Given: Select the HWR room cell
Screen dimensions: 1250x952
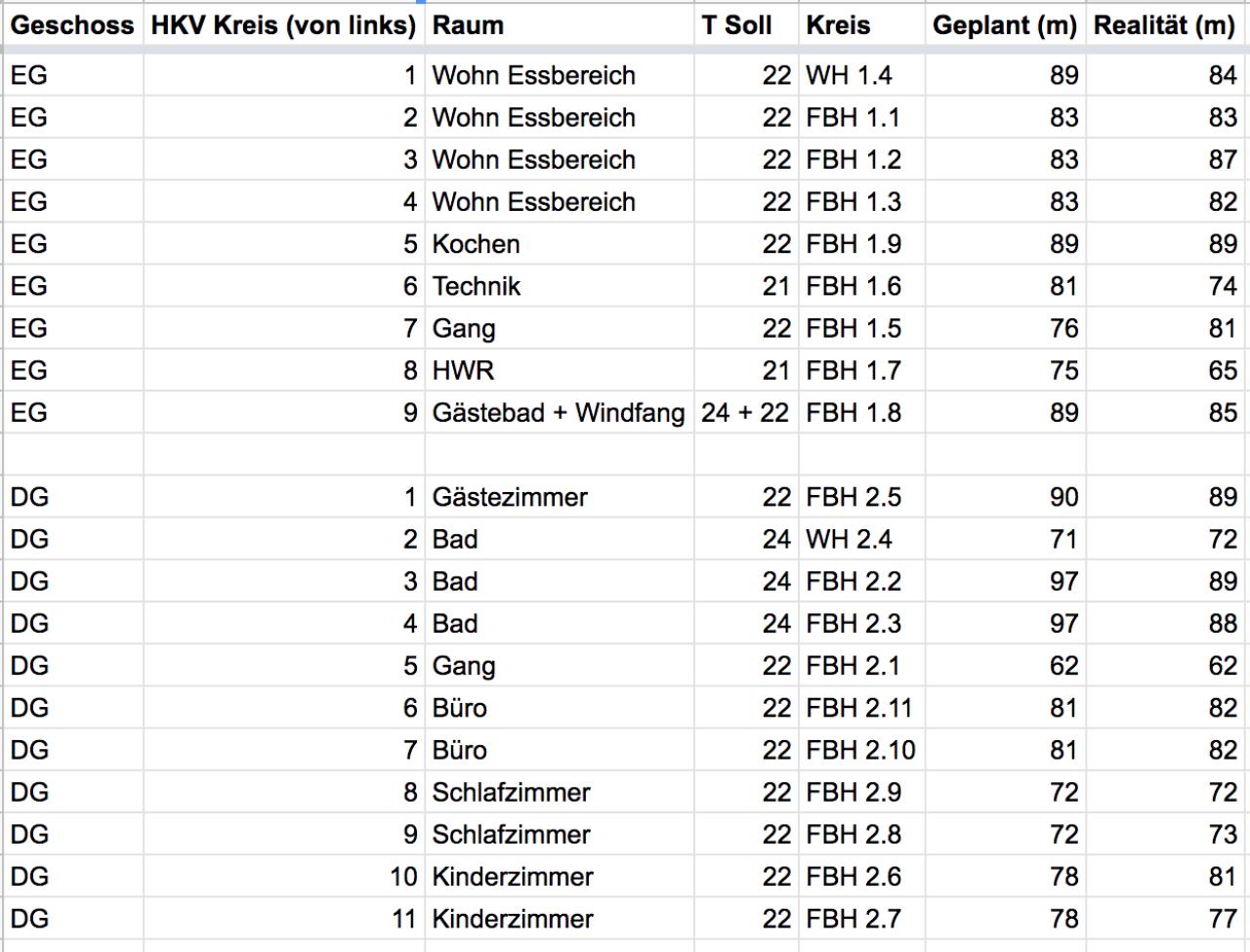Looking at the screenshot, I should (x=560, y=370).
